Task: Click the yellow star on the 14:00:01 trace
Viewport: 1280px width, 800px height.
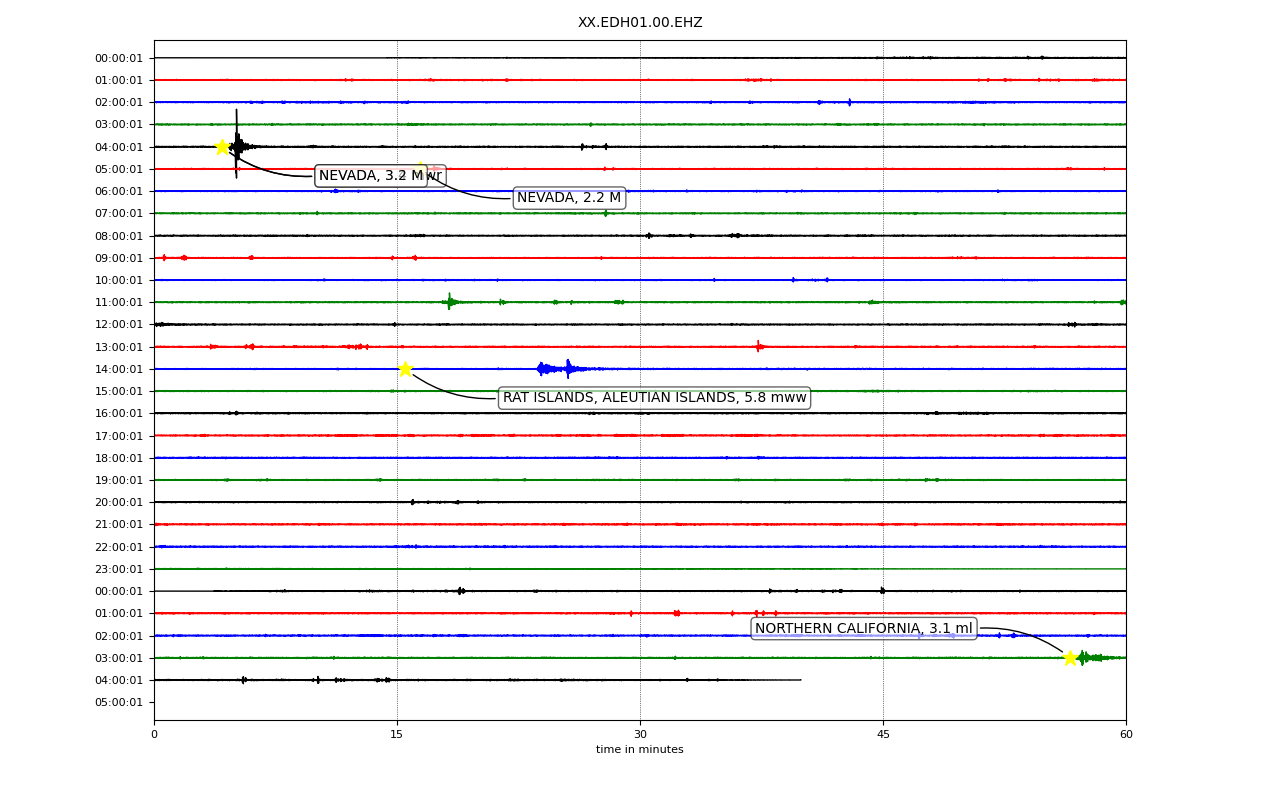Action: (x=405, y=369)
